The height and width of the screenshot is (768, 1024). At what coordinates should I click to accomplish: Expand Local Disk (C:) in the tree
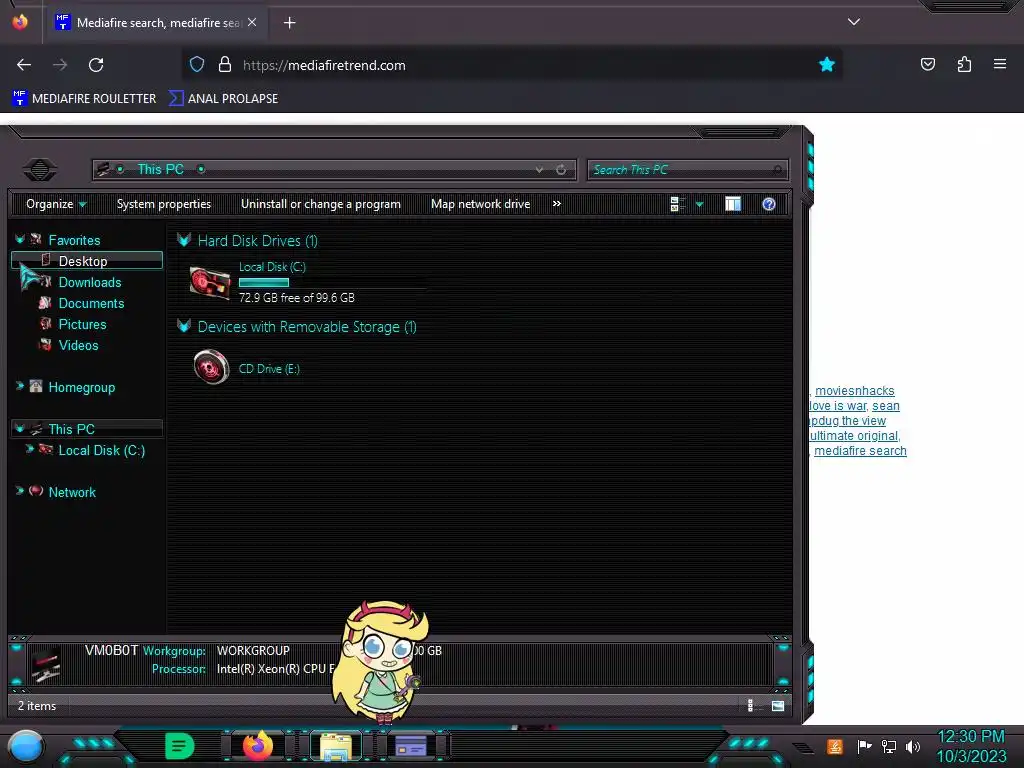click(x=29, y=449)
